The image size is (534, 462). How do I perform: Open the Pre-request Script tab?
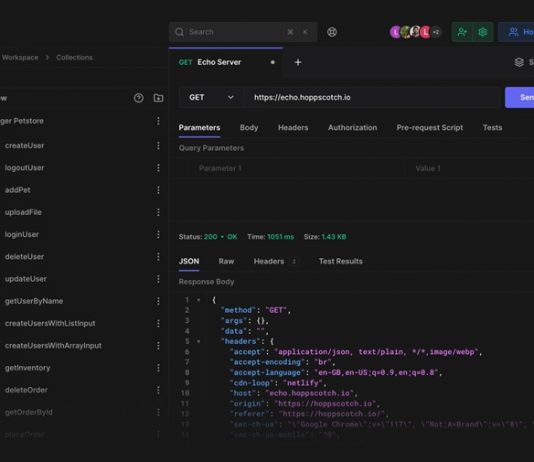coord(429,128)
